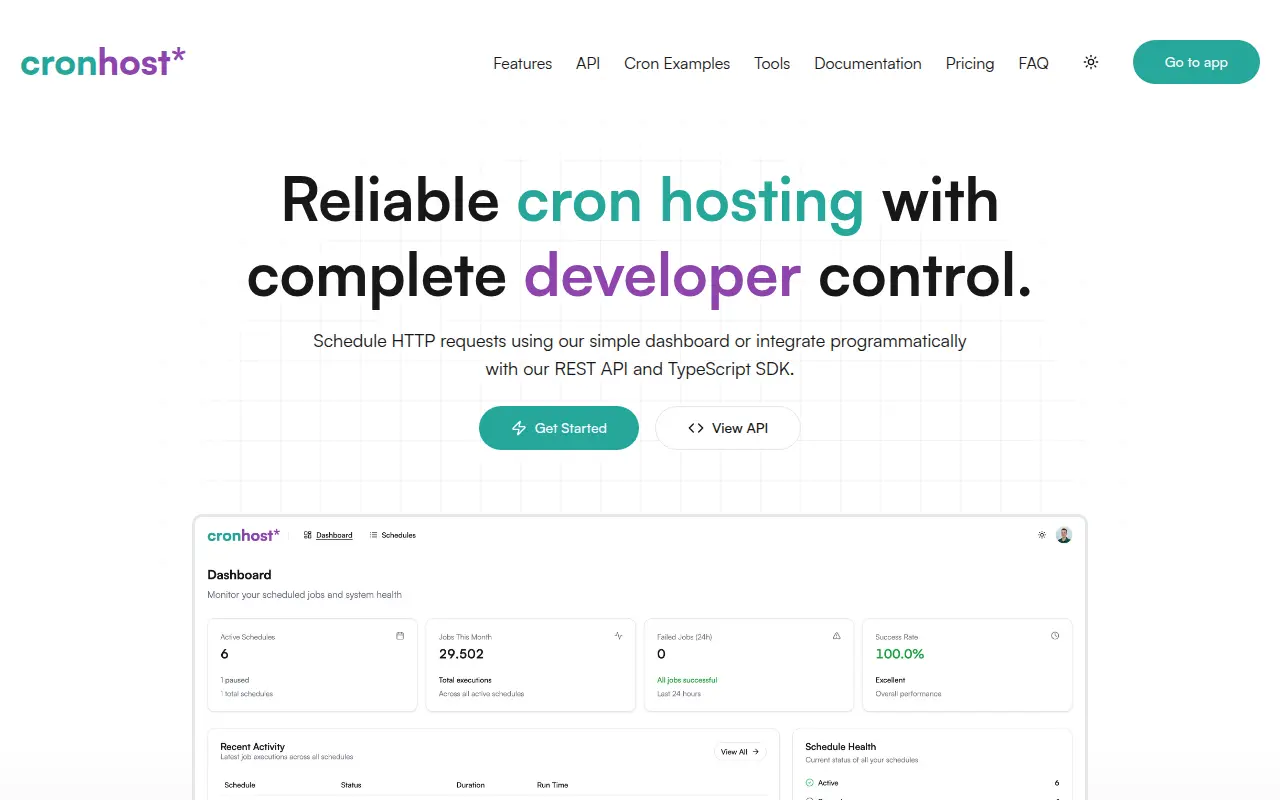Click the lightning bolt icon in Get Started

(519, 428)
